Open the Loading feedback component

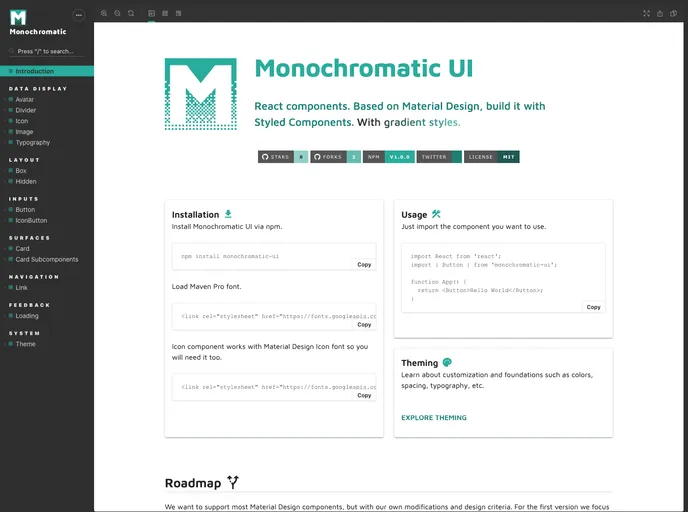pyautogui.click(x=27, y=316)
